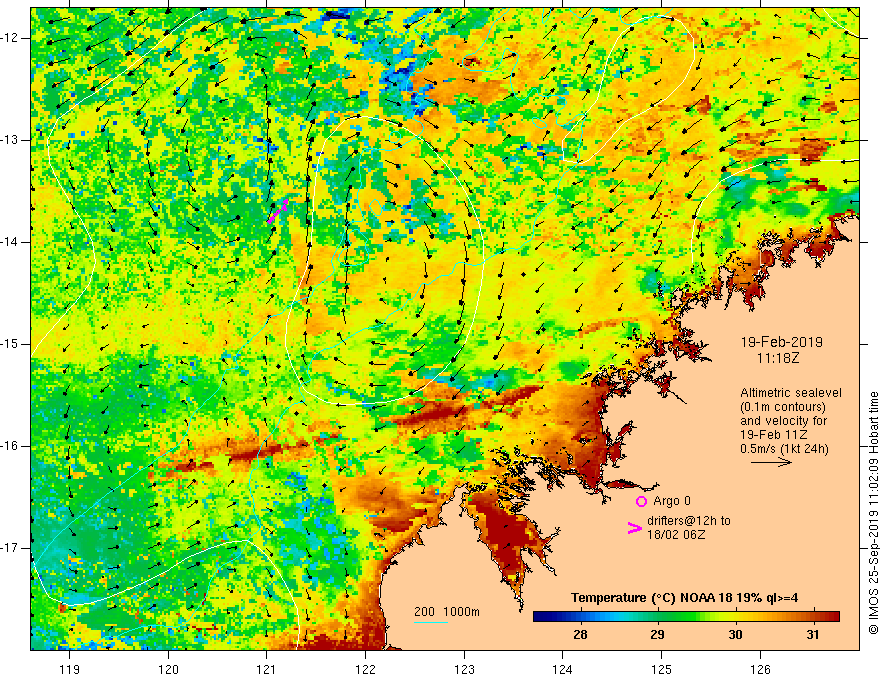Click the longitude axis label 123
880x680 pixels.
(x=464, y=669)
